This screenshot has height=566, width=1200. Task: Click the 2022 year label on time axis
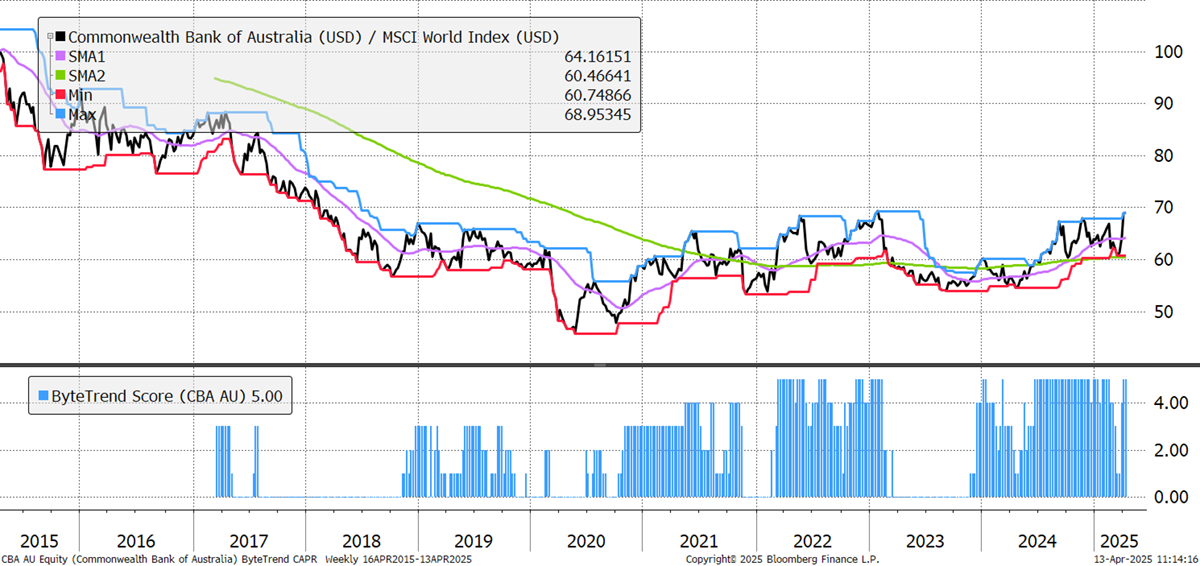[811, 541]
